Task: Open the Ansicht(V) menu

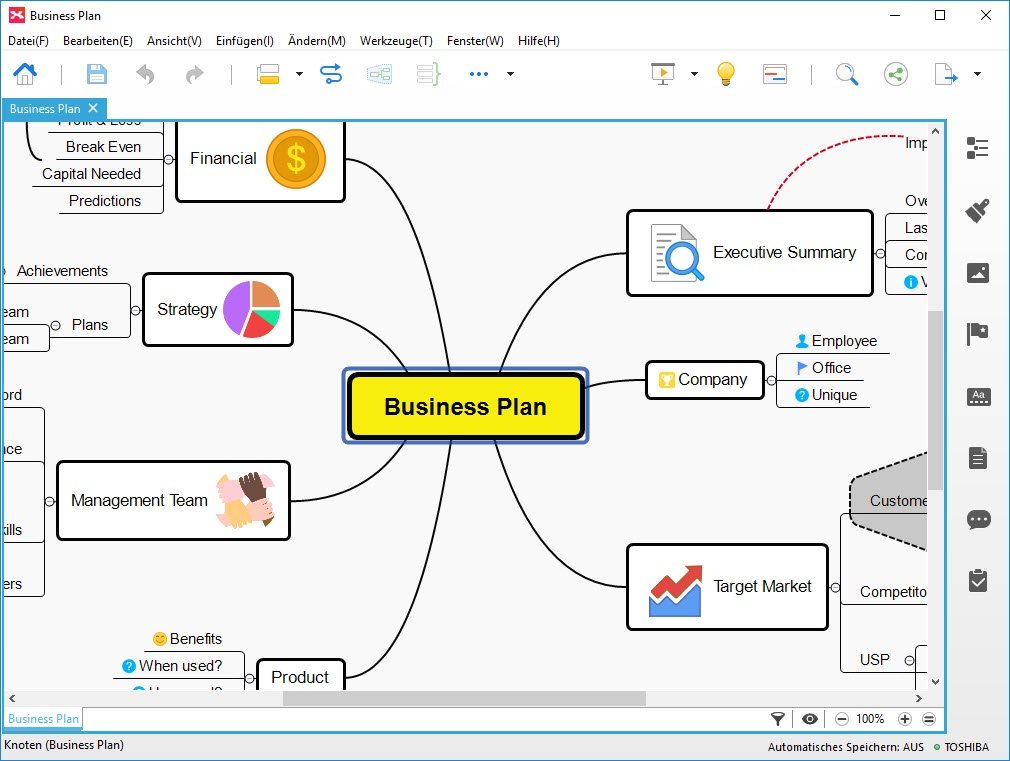Action: [x=174, y=41]
